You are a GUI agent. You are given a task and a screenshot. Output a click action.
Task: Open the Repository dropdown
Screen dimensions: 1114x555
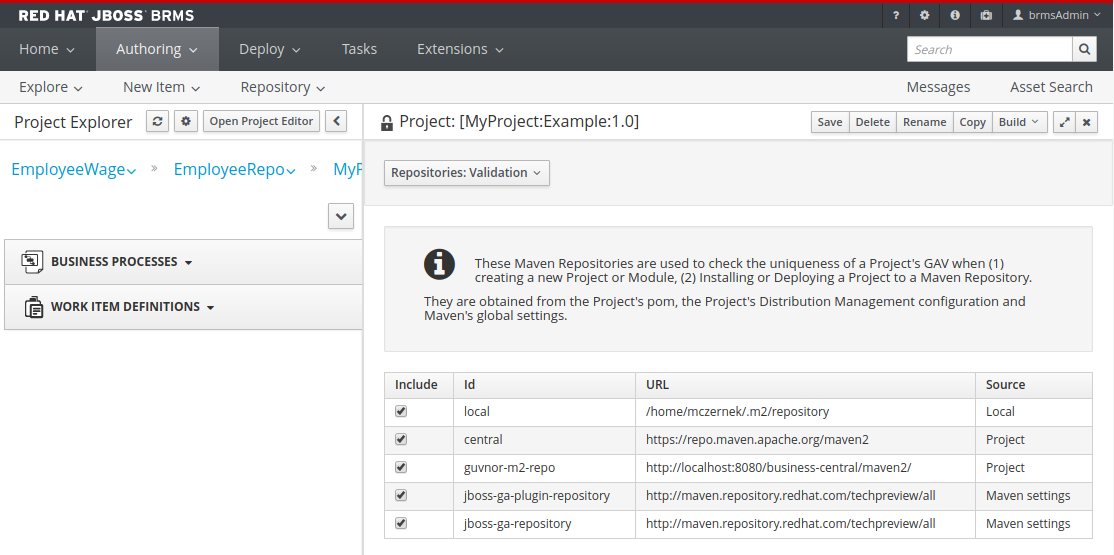[x=283, y=87]
